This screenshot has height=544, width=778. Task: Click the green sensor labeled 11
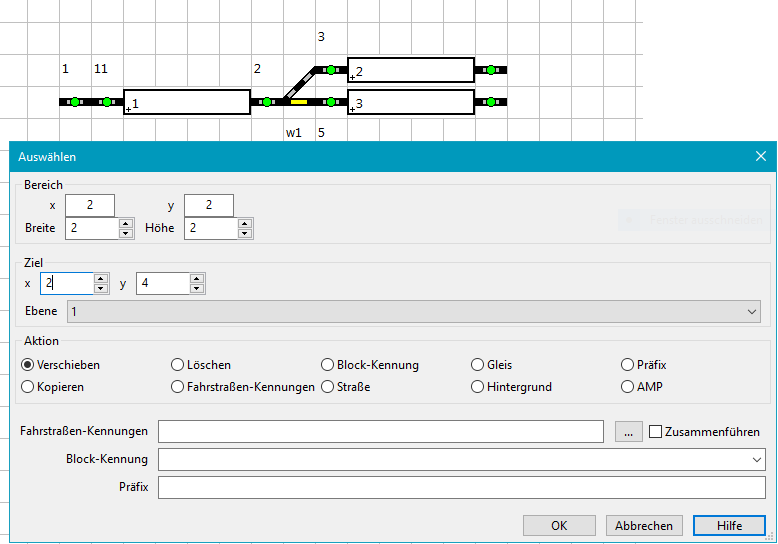click(107, 102)
